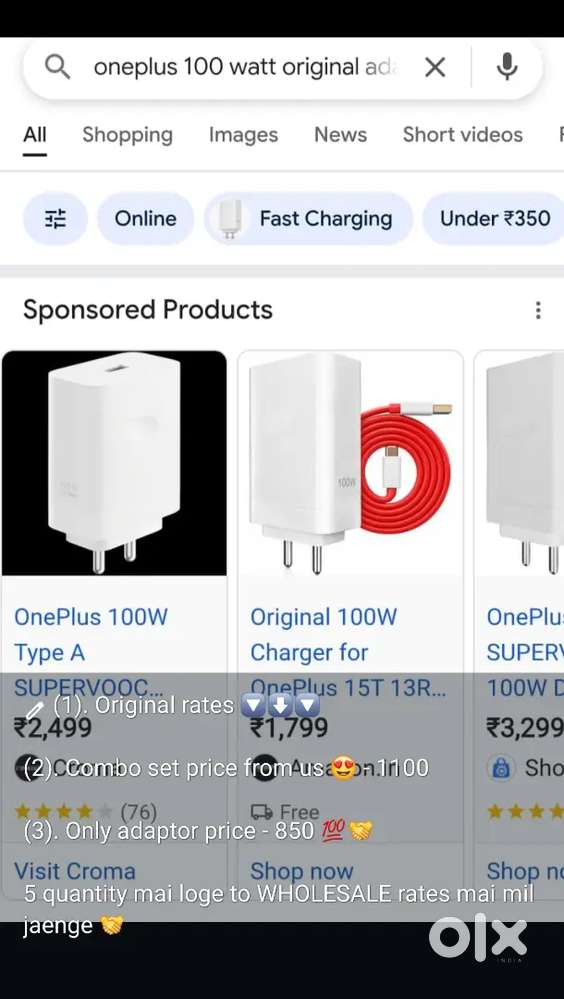Clear the search query with X
Screen dimensions: 564x999
click(435, 67)
